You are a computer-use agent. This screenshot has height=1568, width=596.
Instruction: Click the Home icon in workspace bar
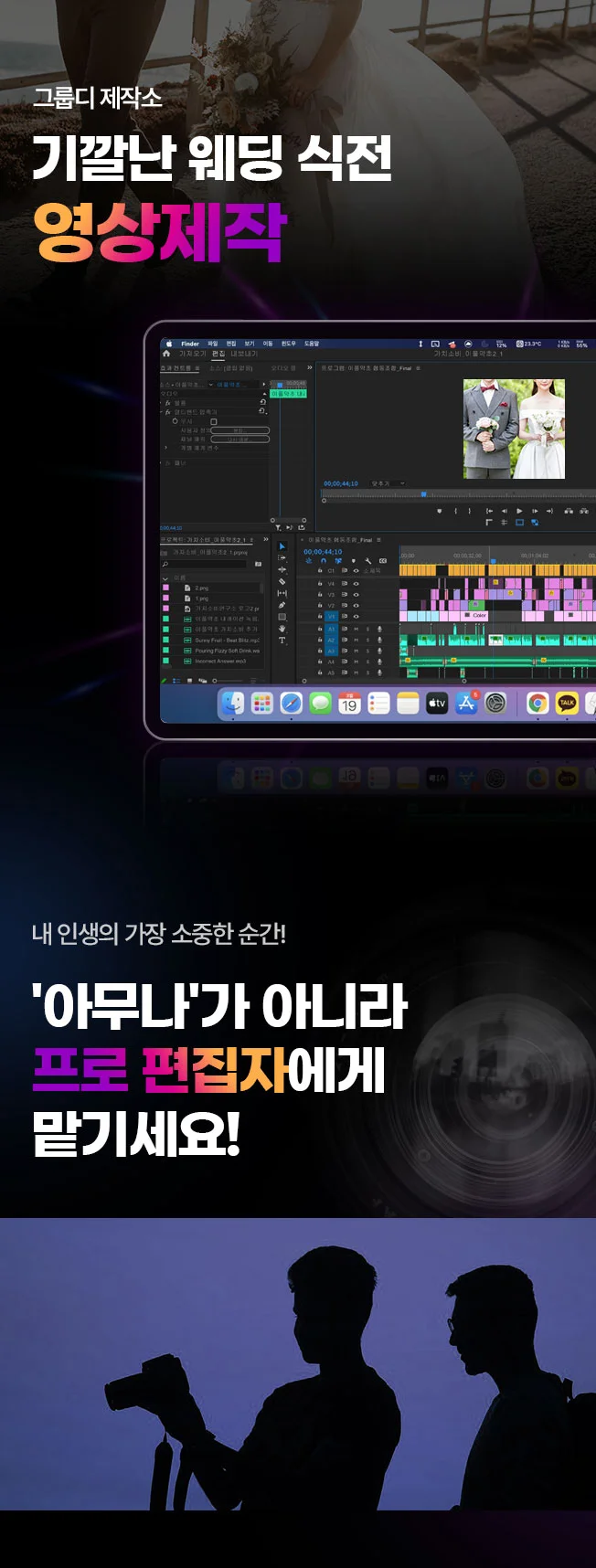click(x=166, y=354)
